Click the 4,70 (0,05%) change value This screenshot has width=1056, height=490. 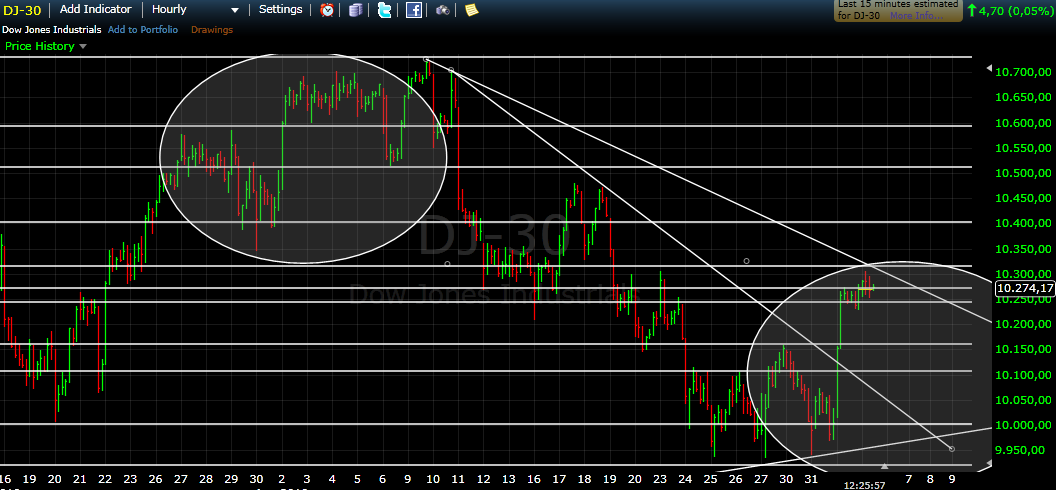pyautogui.click(x=1016, y=10)
